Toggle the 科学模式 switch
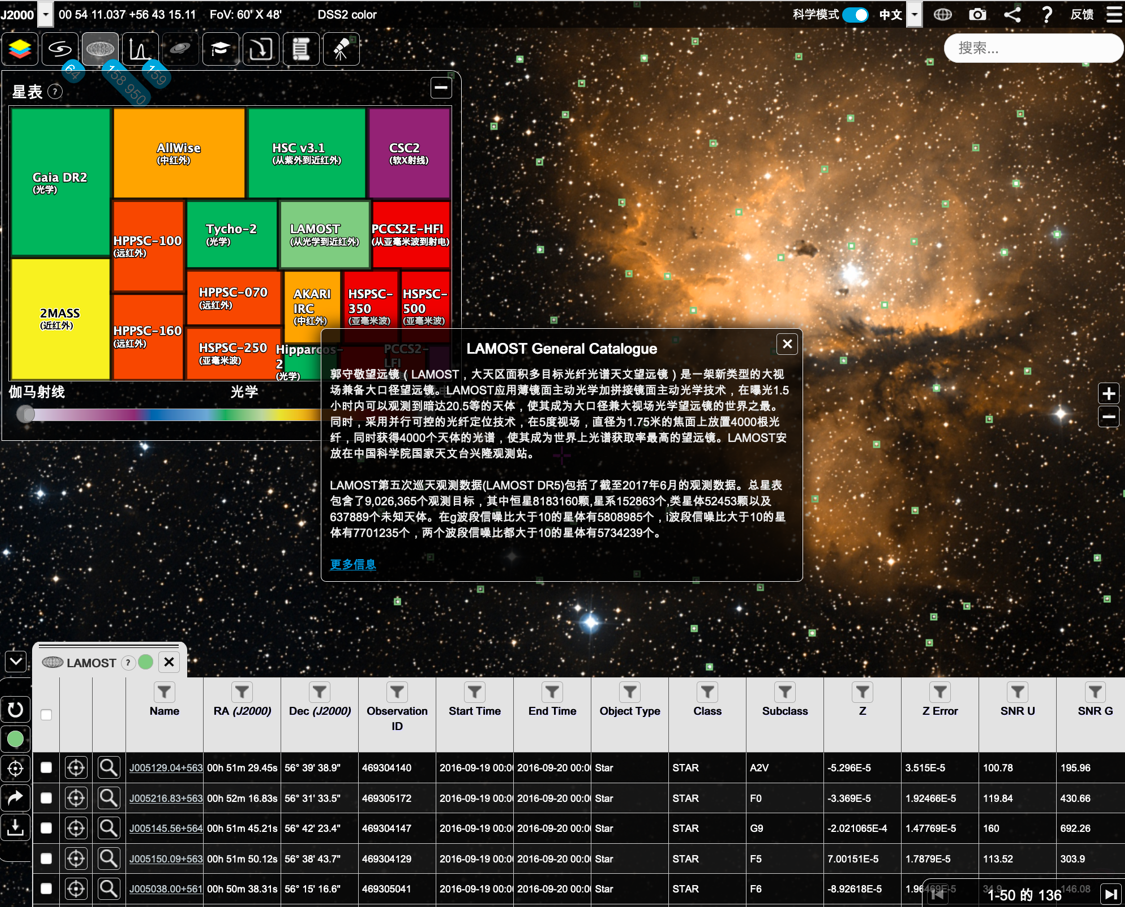This screenshot has width=1125, height=907. 855,15
